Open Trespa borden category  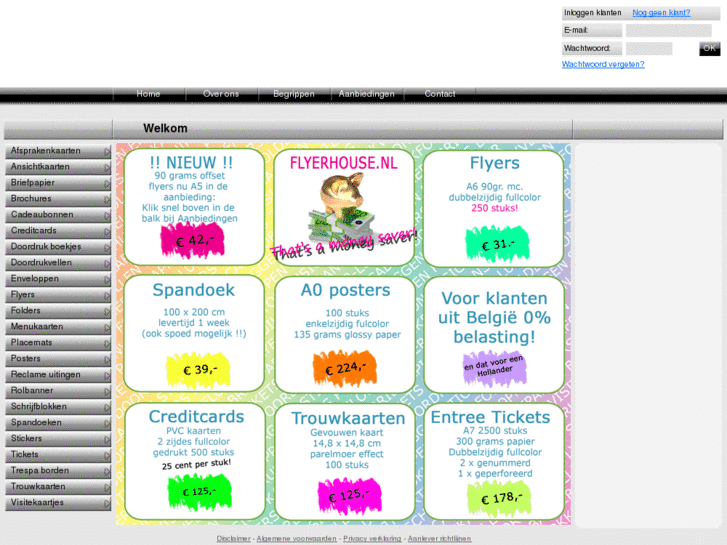coord(58,471)
